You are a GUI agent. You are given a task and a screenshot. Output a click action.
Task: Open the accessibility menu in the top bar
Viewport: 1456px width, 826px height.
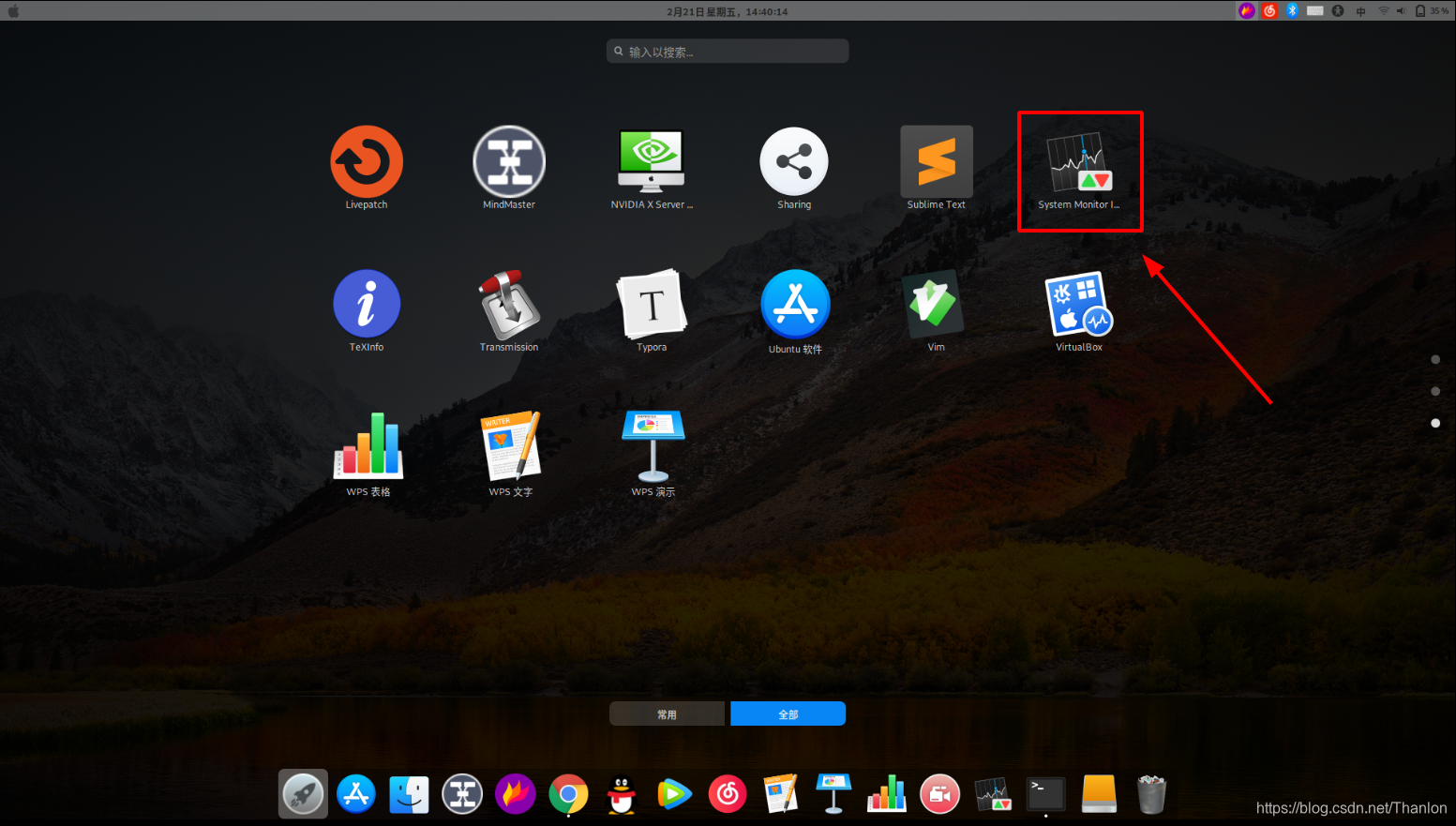tap(1338, 11)
